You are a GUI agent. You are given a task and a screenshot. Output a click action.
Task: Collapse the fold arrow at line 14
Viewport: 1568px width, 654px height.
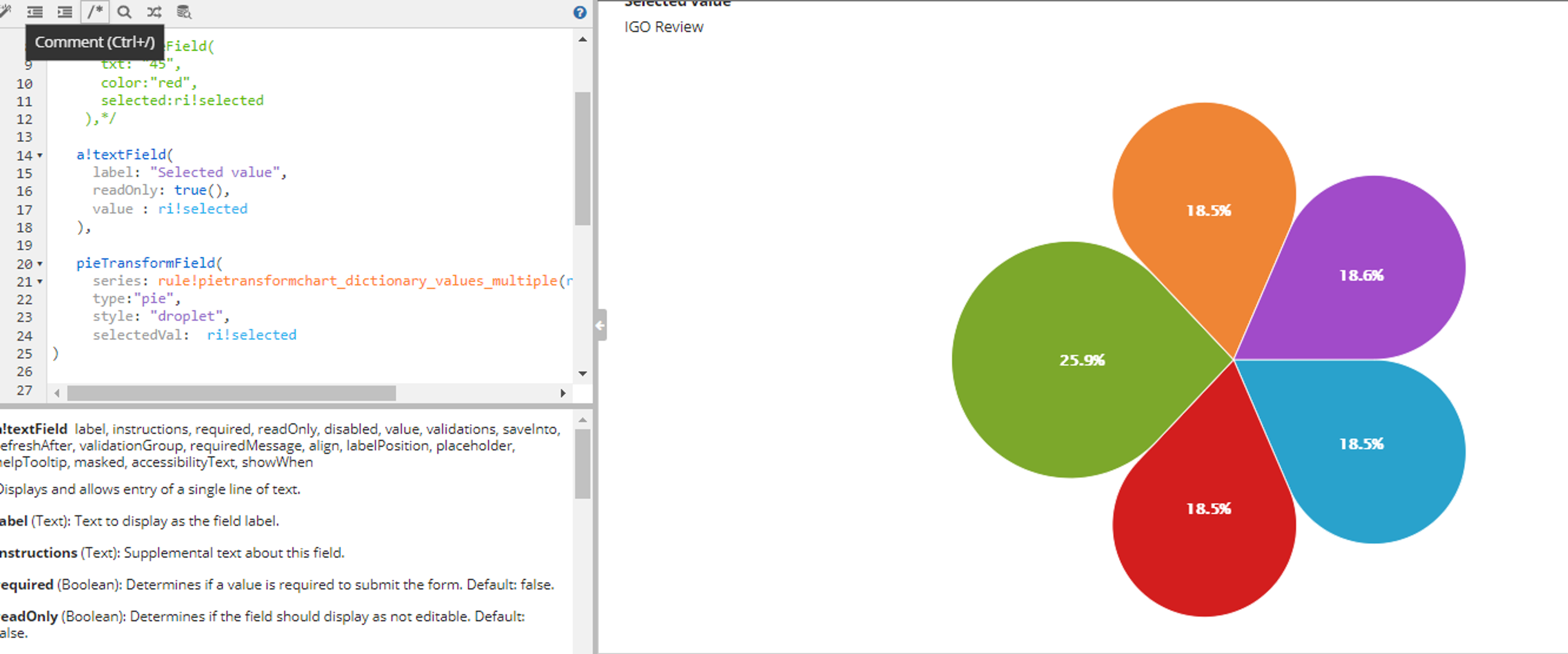40,155
